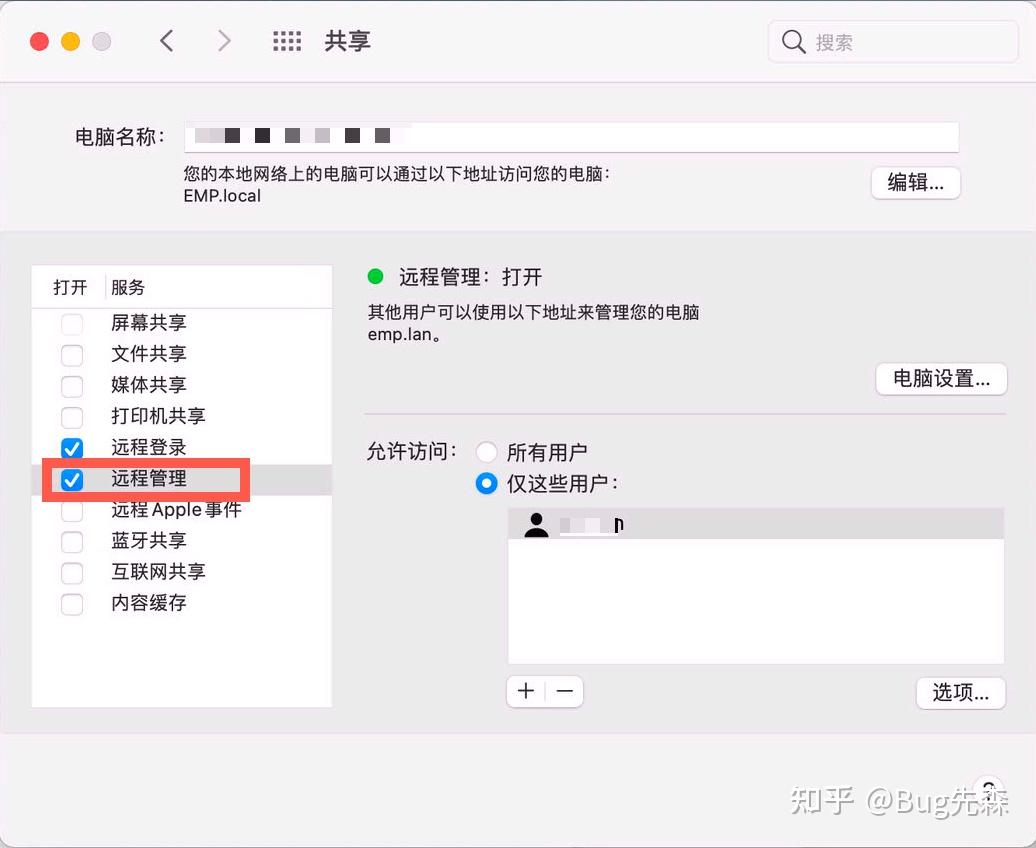
Task: Click into the 电脑名称 text field
Action: pyautogui.click(x=572, y=137)
